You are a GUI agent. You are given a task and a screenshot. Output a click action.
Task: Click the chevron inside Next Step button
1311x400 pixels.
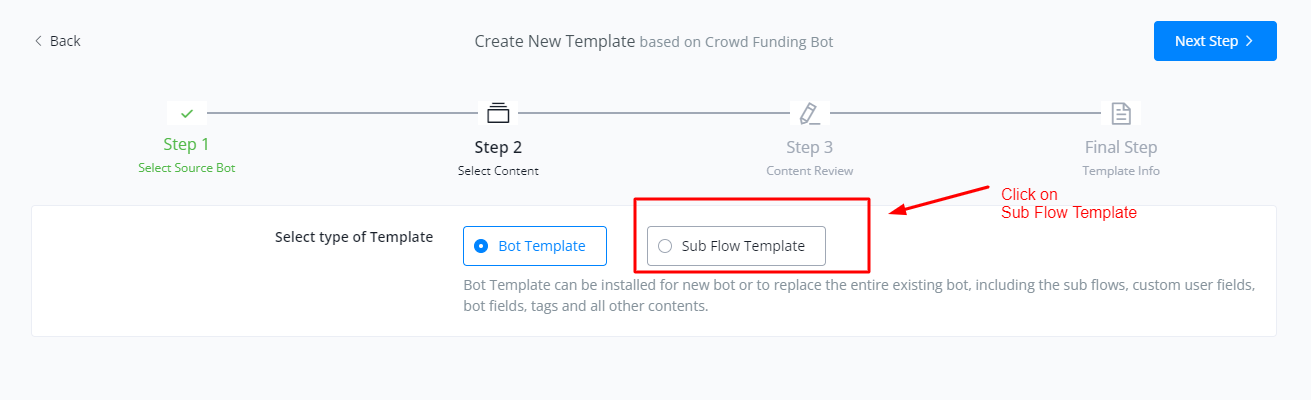point(1249,41)
